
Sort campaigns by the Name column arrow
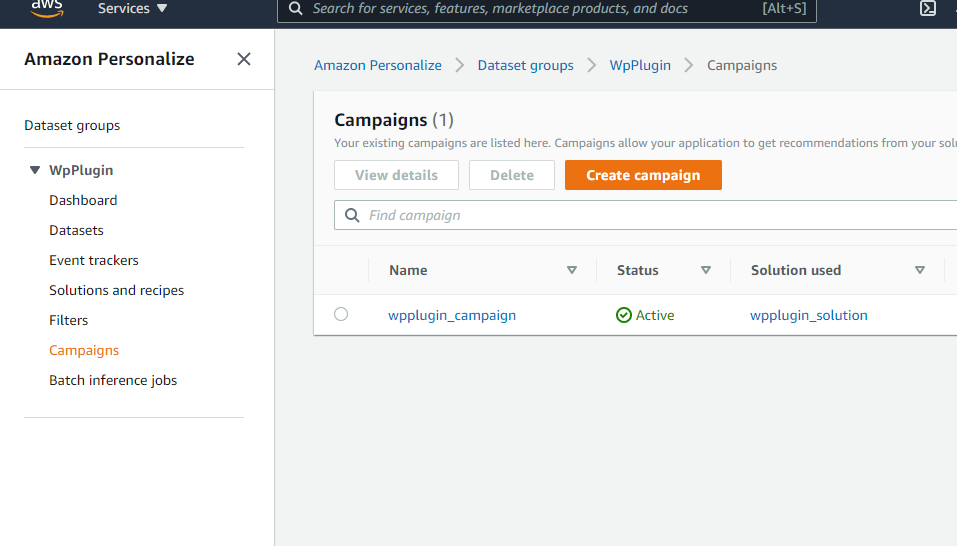tap(572, 270)
